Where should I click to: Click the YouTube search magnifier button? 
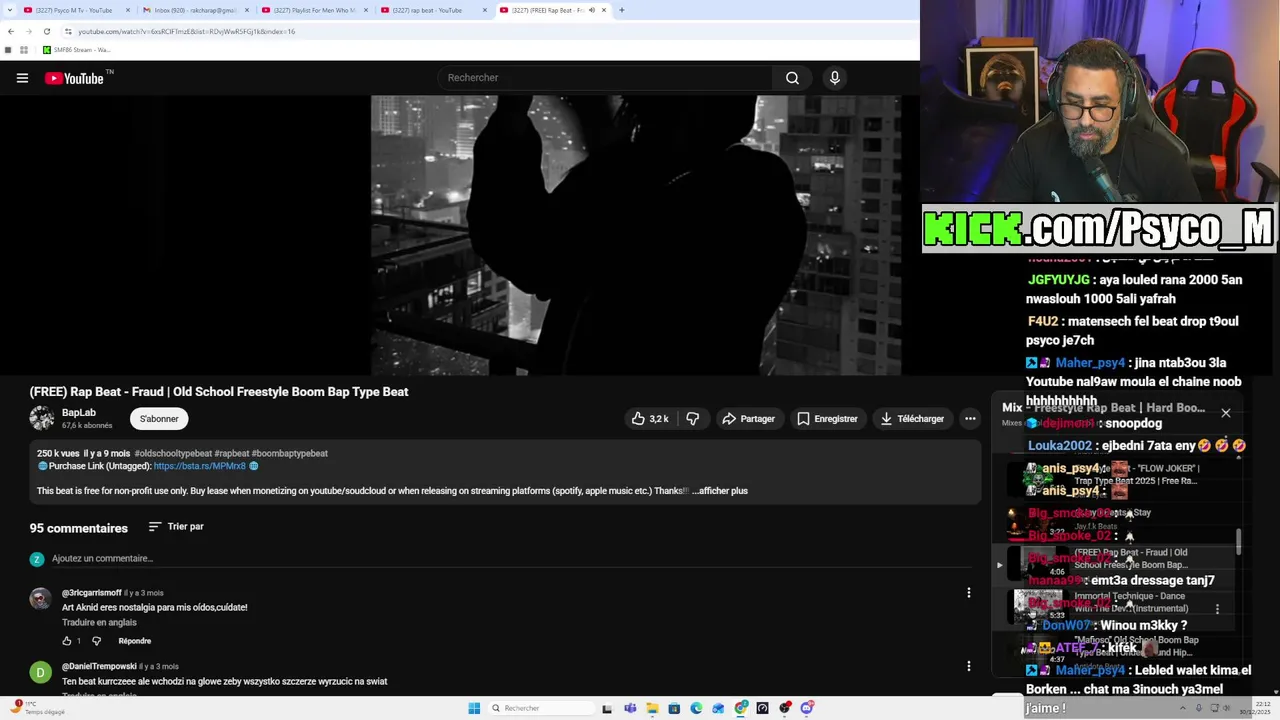(792, 78)
